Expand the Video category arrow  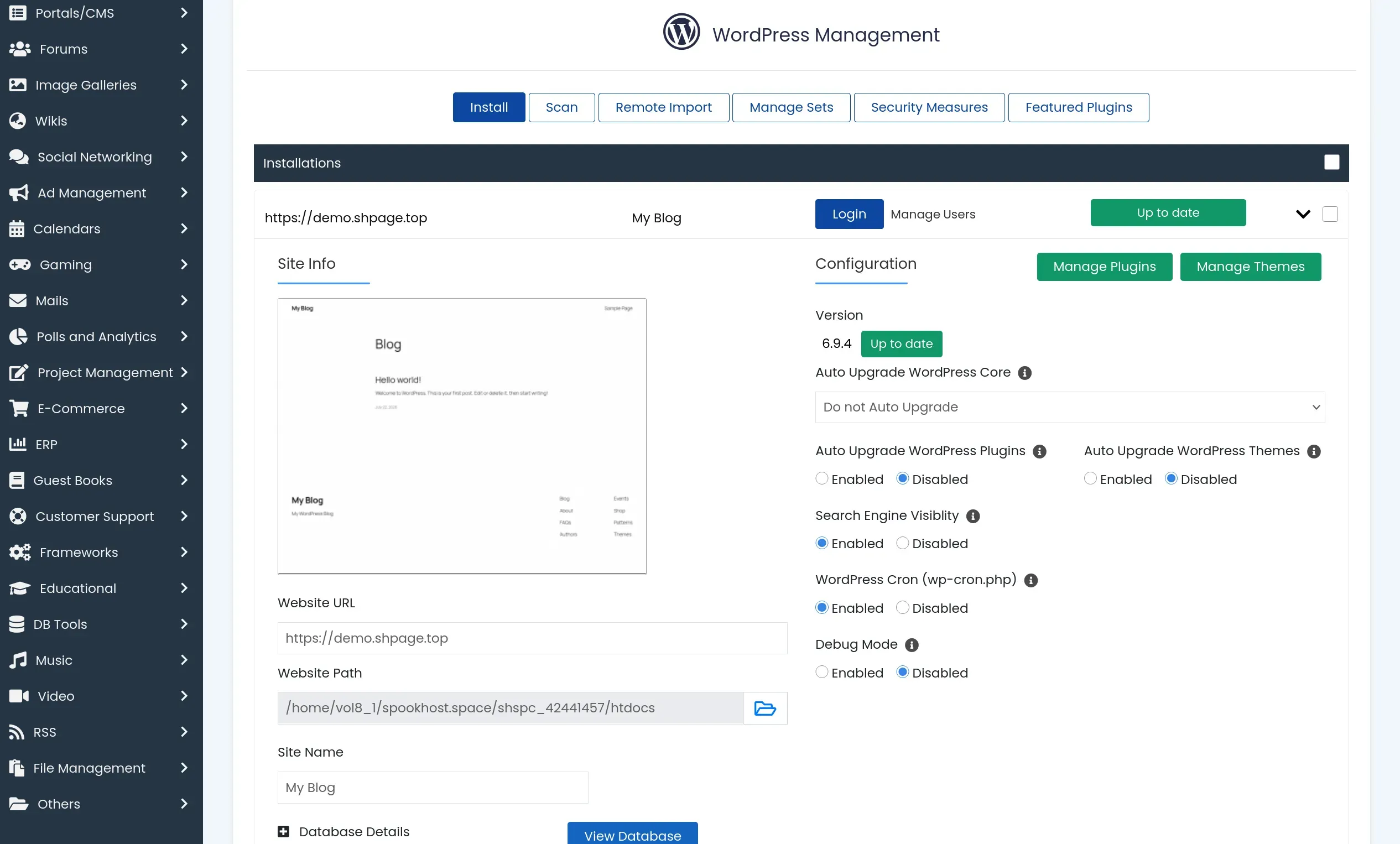coord(184,696)
